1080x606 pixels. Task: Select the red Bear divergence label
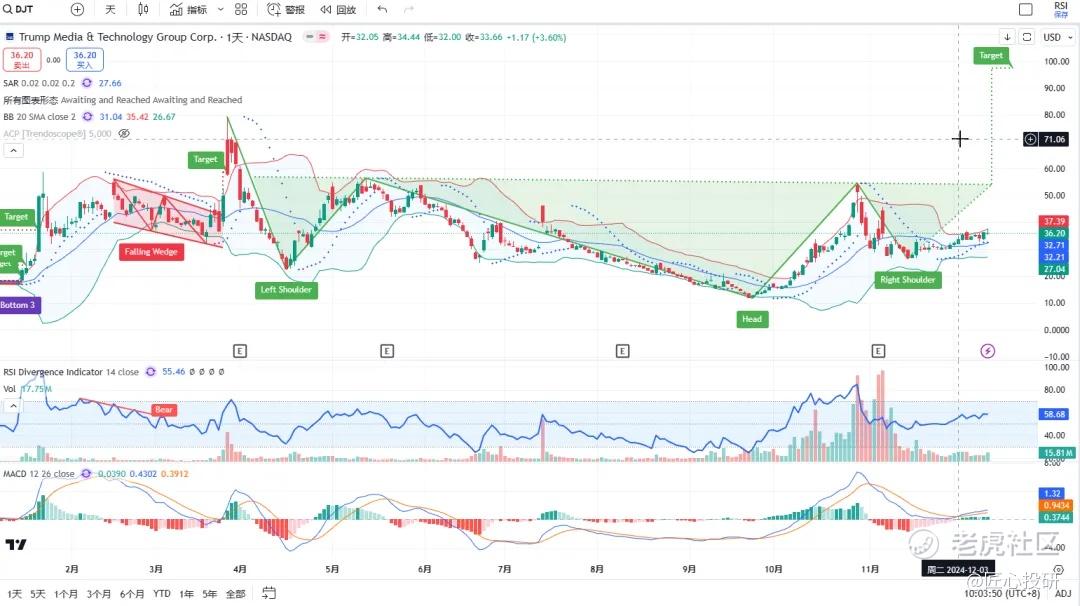164,410
